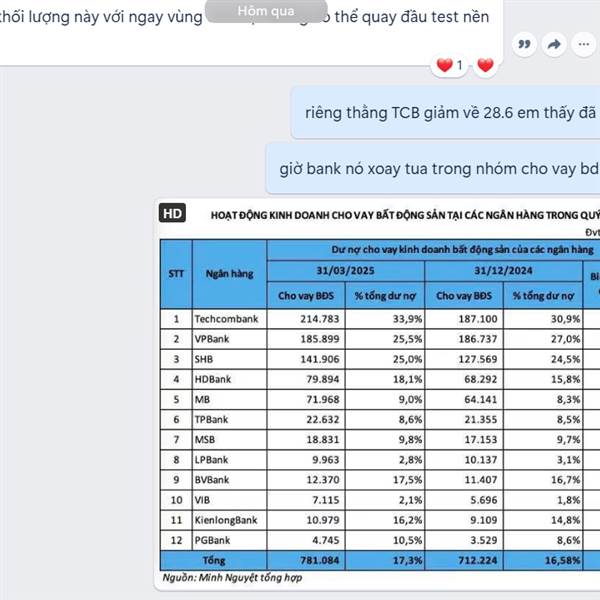
Task: Click the 'PGBank' row name
Action: [x=212, y=540]
